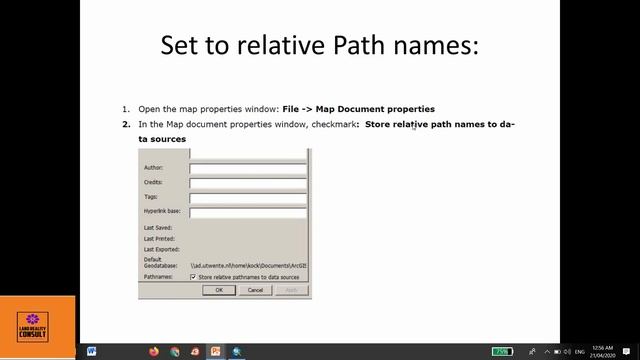Click the Author input field
640x360 pixels.
tap(248, 169)
